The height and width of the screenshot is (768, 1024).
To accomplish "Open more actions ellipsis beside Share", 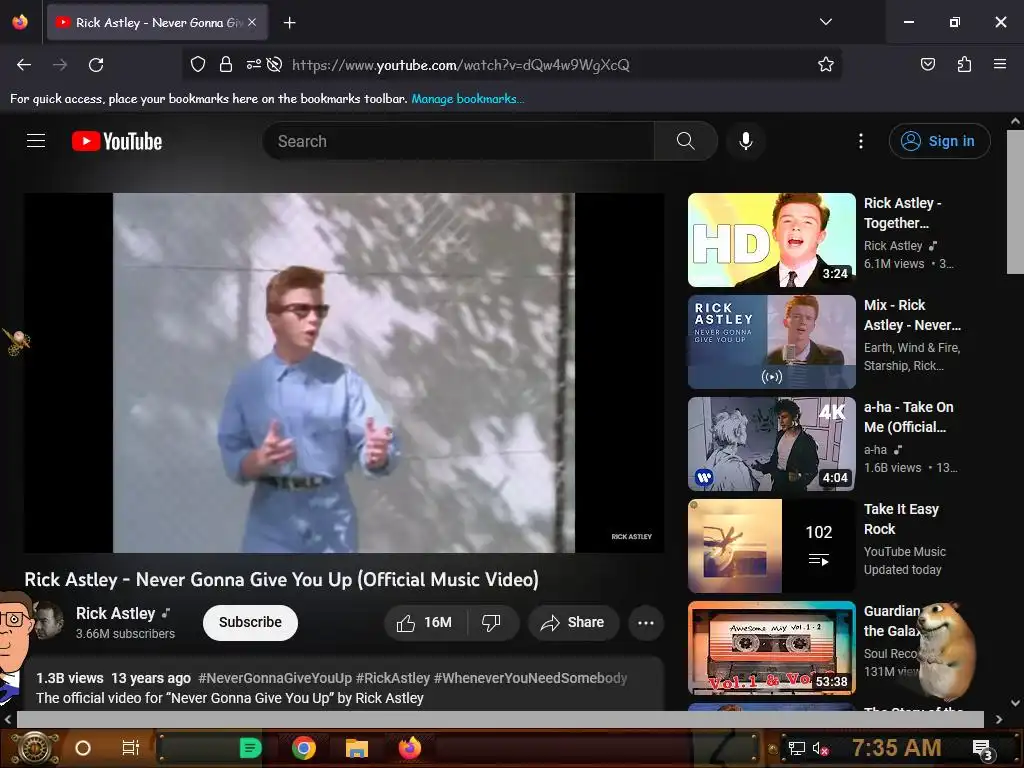I will pos(646,622).
